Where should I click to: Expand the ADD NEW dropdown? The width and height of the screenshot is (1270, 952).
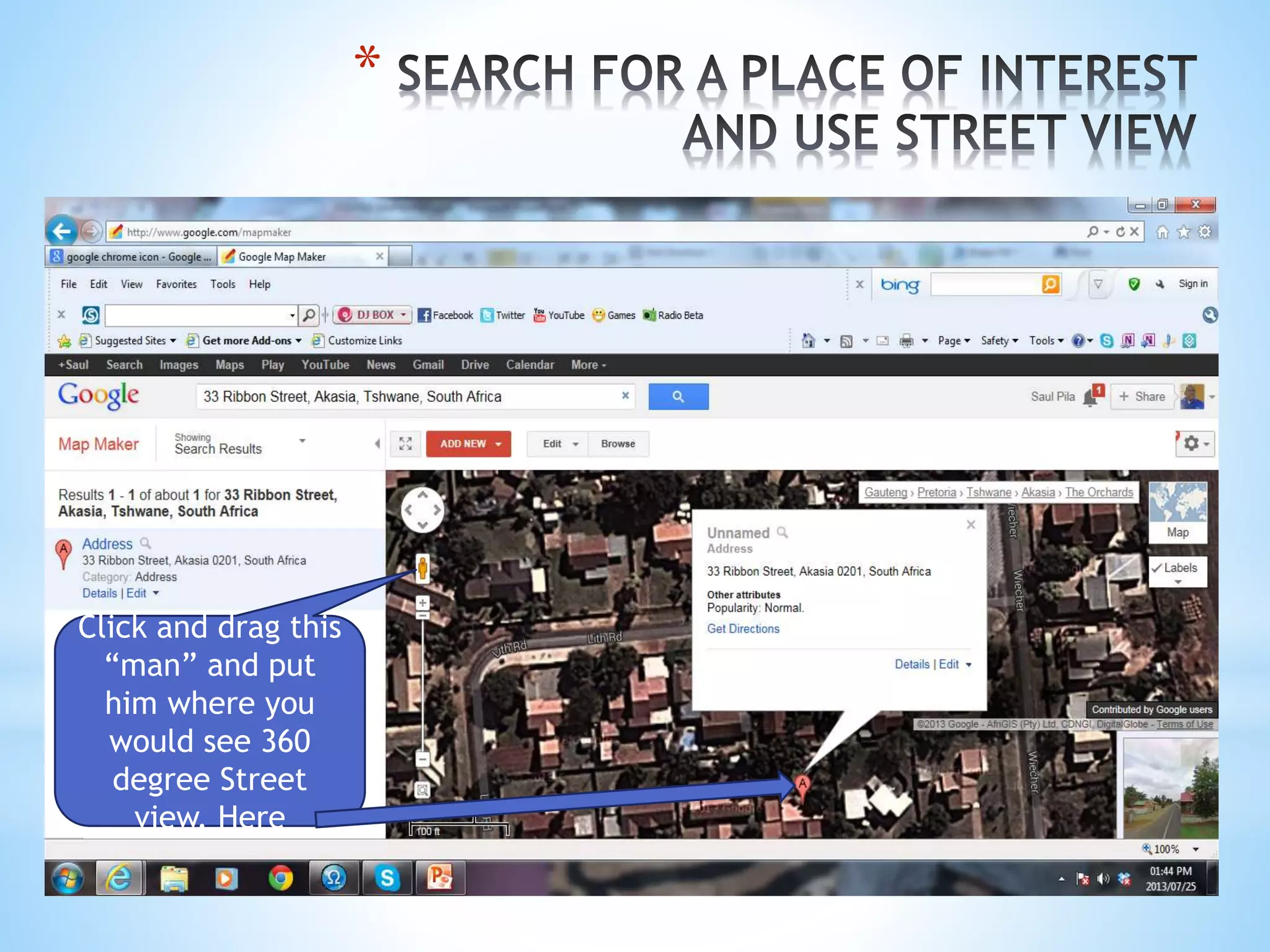469,444
